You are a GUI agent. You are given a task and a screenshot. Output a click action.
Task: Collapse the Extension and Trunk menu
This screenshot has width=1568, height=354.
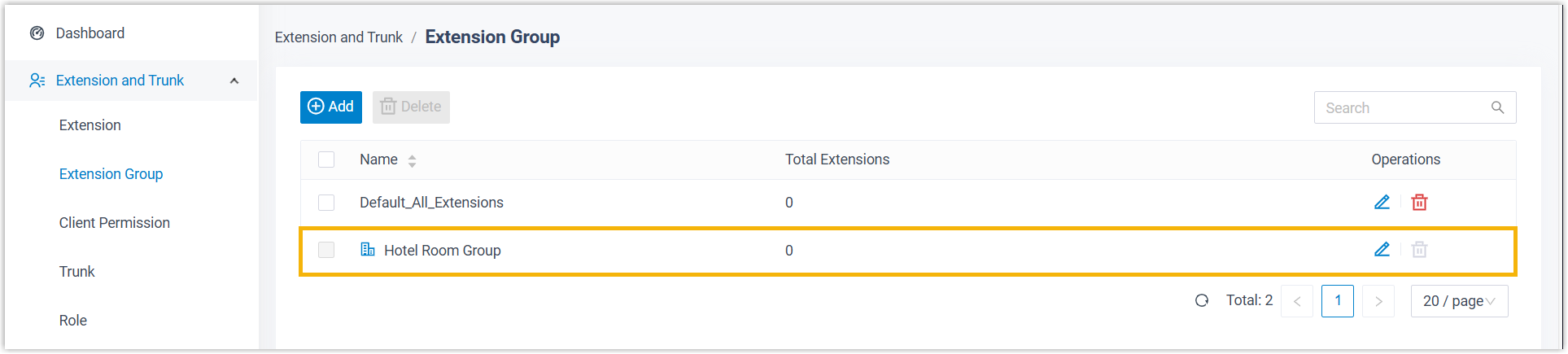[234, 81]
